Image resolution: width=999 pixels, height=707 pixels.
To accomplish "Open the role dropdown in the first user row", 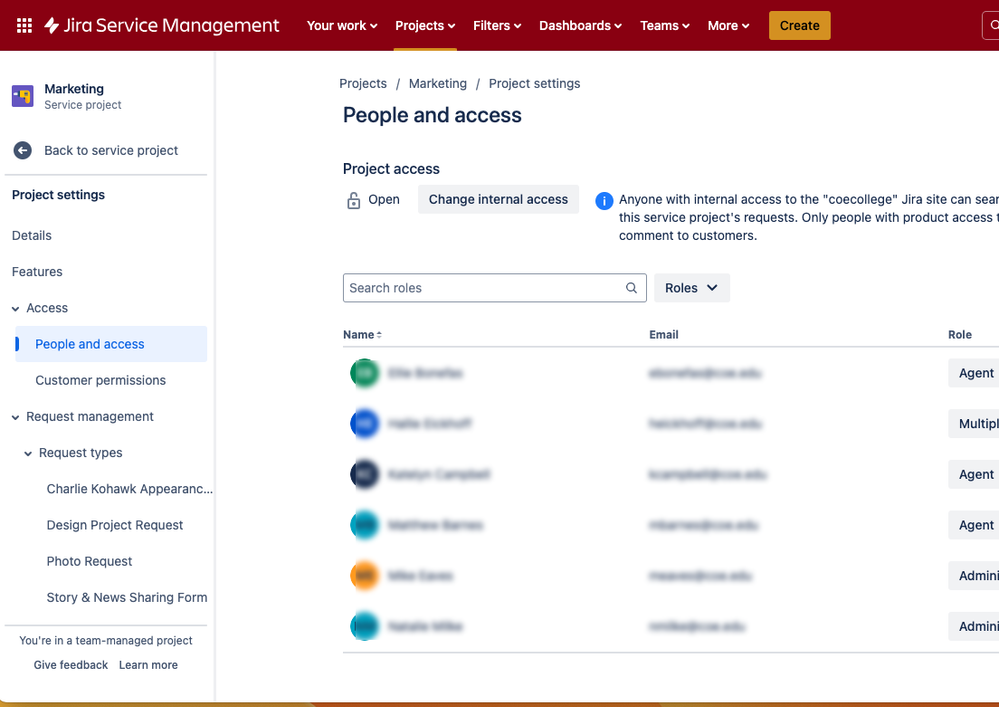I will click(975, 373).
